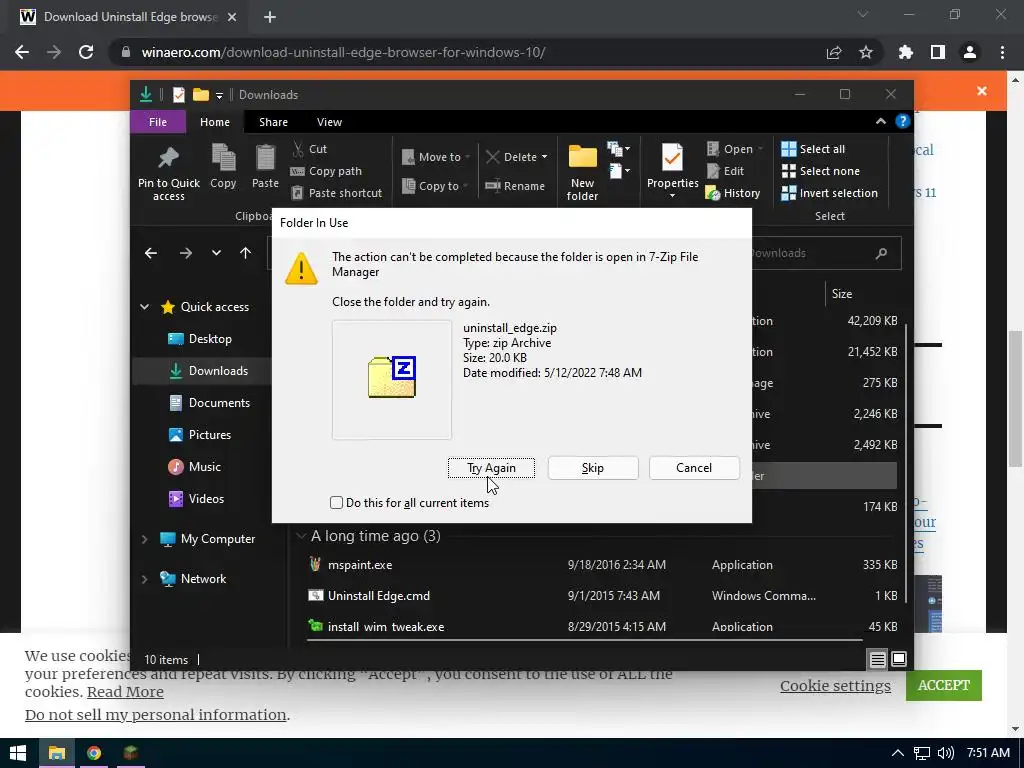
Task: Switch to the Share ribbon tab
Action: click(273, 122)
